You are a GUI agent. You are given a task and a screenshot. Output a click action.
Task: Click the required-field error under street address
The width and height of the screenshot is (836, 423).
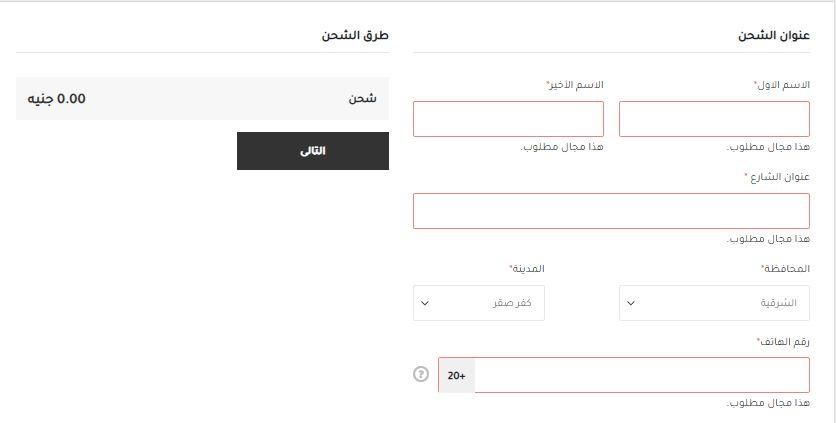pos(768,239)
